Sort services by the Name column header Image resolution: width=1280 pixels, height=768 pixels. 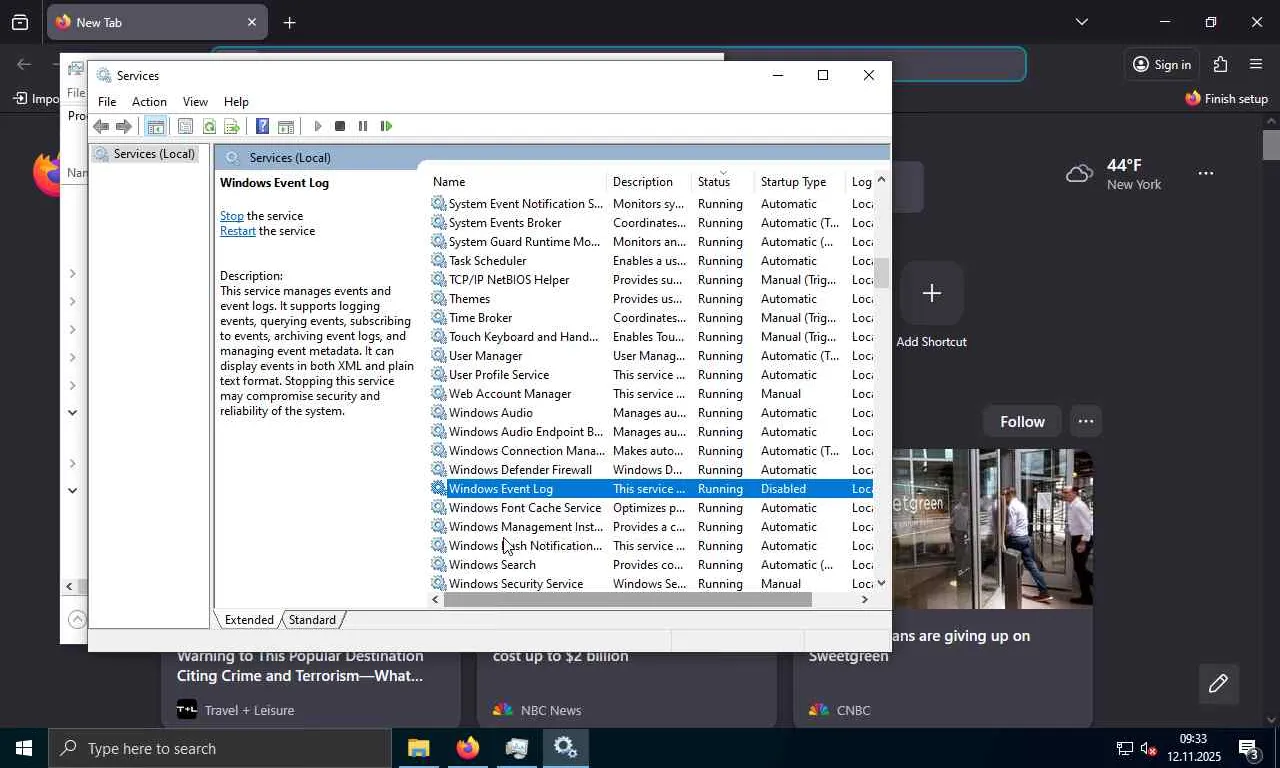pos(517,182)
